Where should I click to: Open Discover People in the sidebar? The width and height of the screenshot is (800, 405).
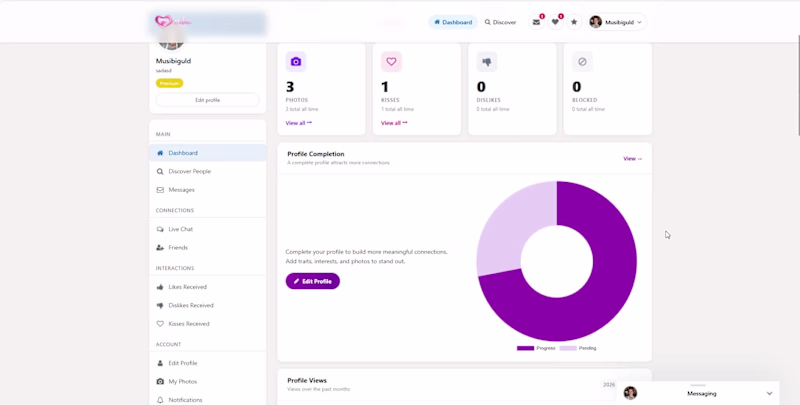[x=208, y=171]
